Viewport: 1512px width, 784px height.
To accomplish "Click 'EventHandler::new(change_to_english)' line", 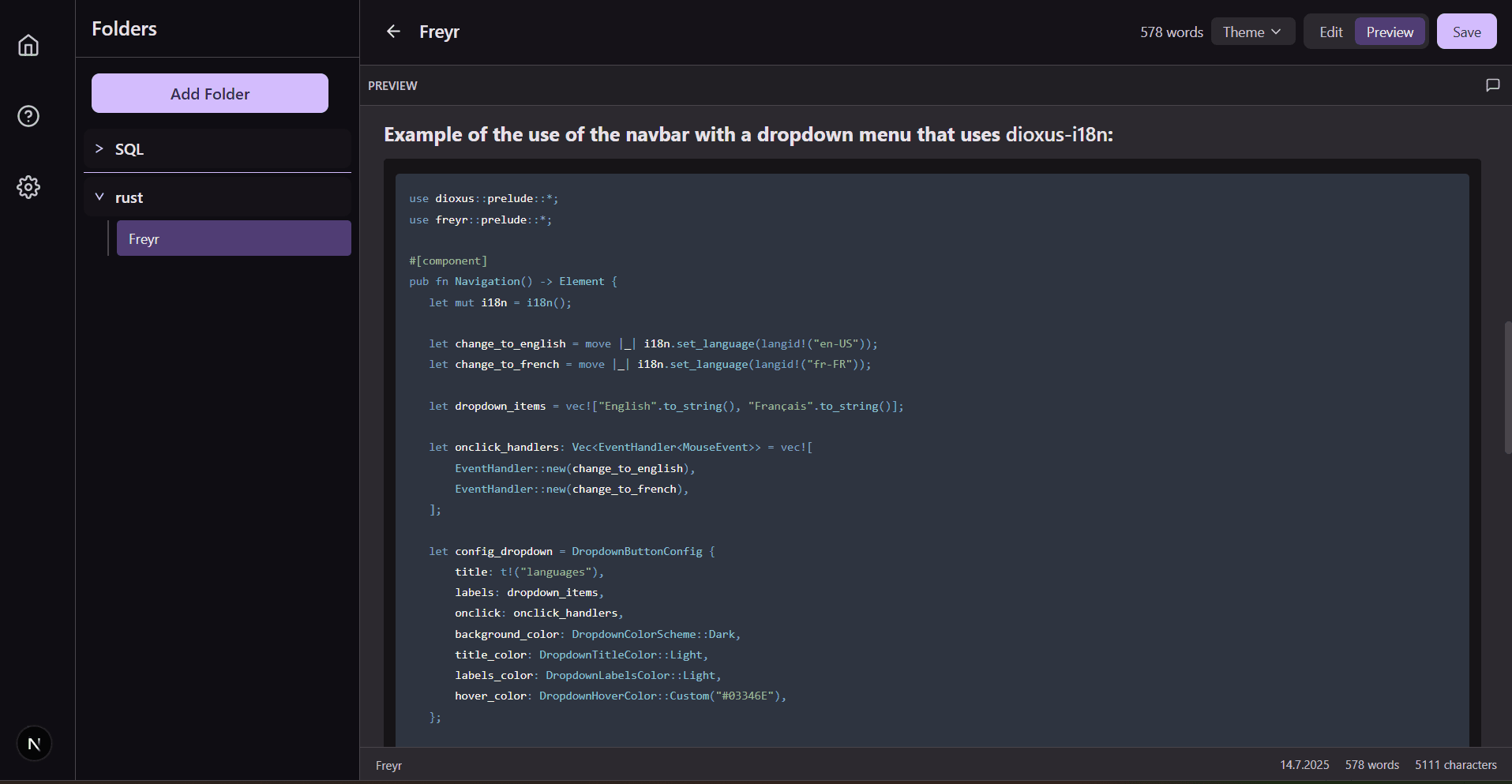I will coord(575,468).
